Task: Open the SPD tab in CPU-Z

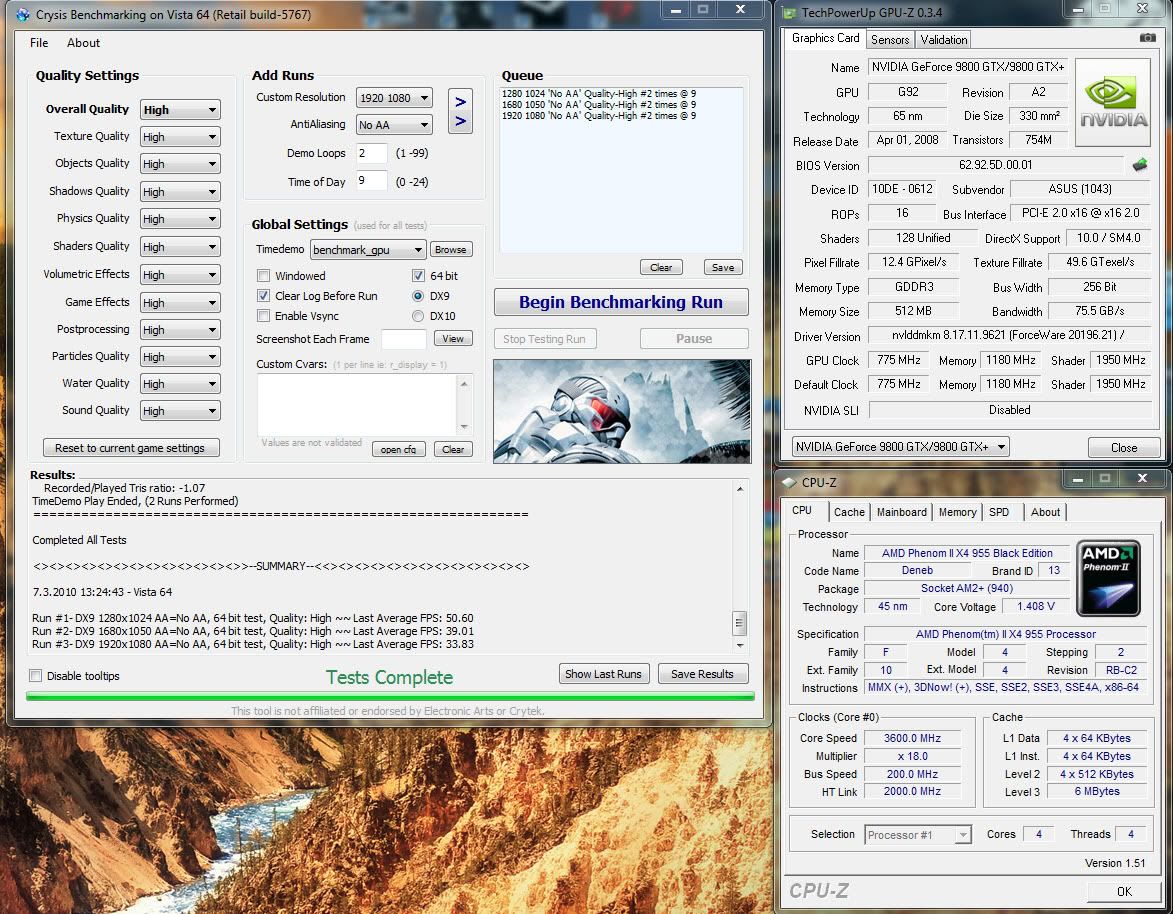Action: point(999,512)
